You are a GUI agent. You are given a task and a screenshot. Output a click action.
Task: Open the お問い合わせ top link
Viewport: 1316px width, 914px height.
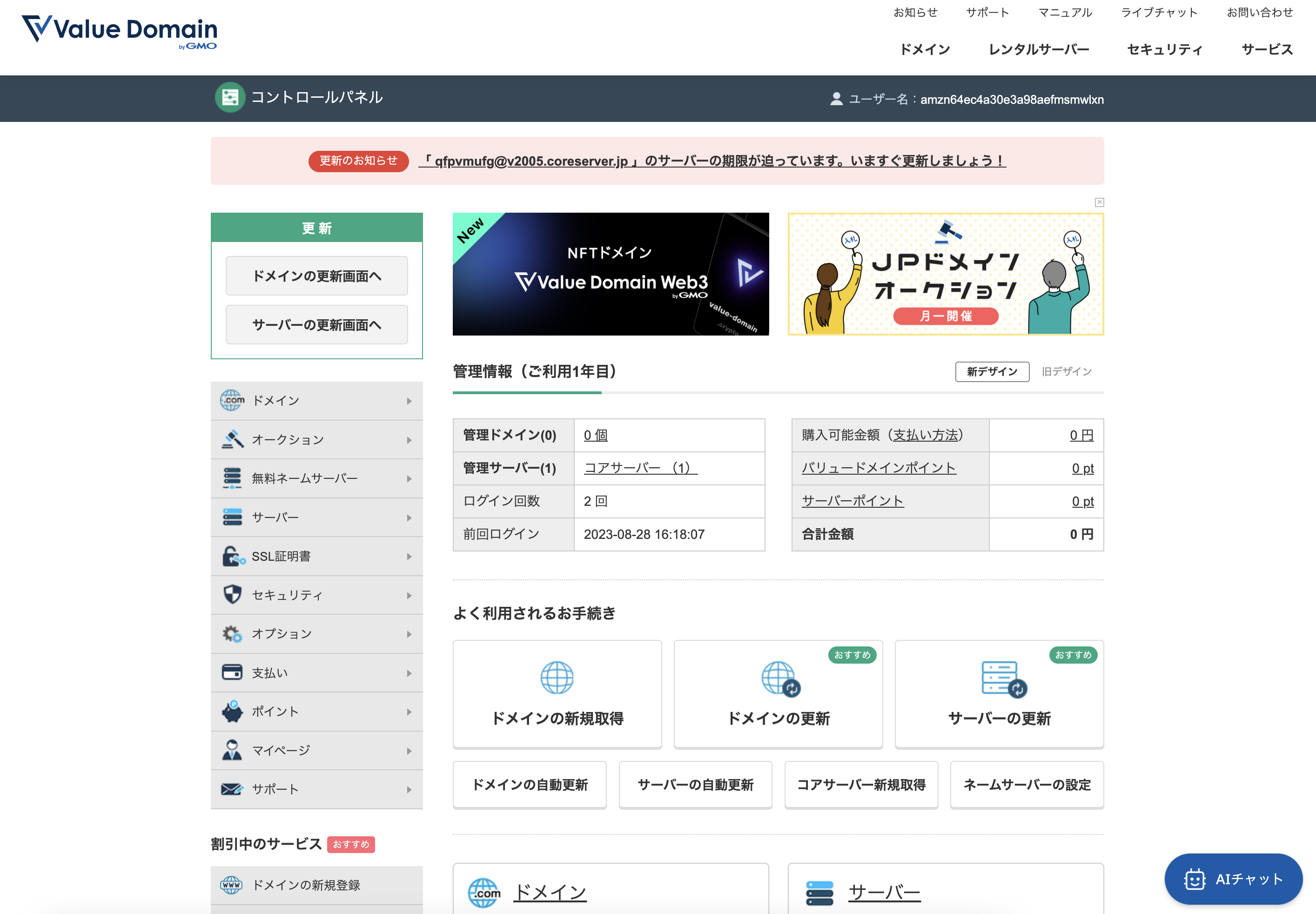1259,13
